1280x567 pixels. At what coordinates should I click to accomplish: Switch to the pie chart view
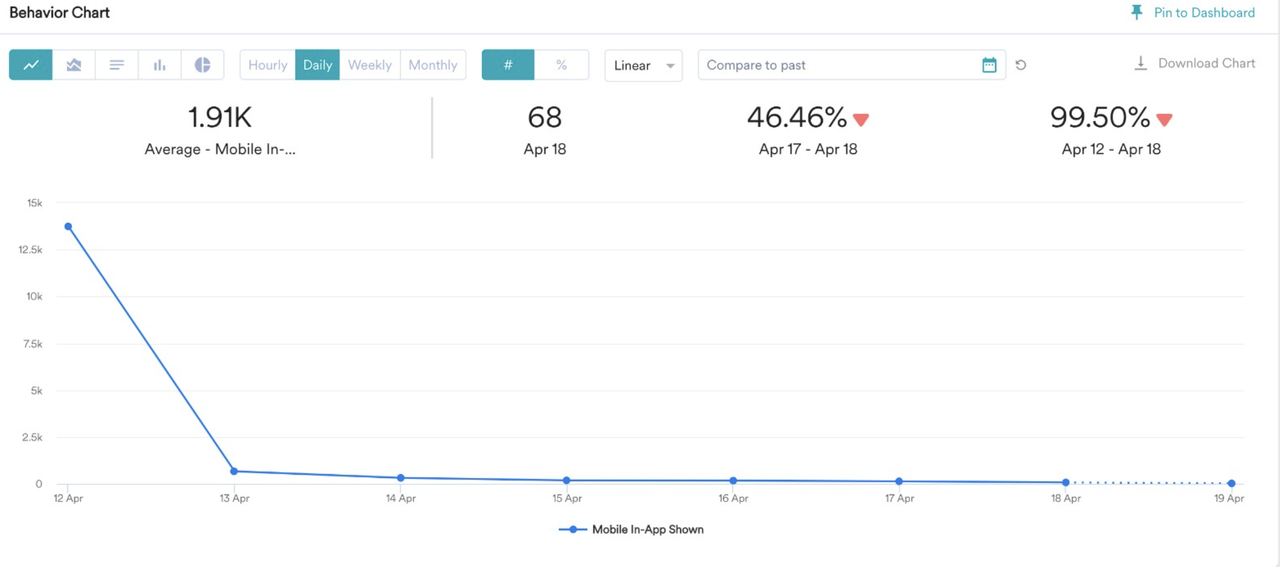[202, 65]
